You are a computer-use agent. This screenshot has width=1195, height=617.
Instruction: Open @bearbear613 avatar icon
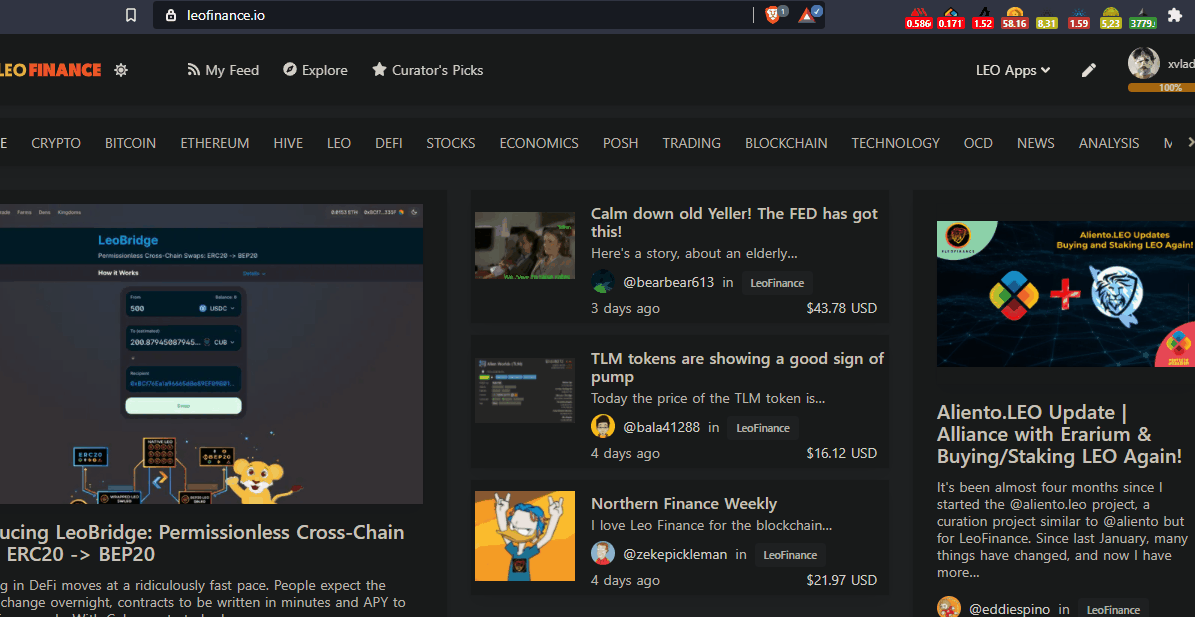tap(603, 282)
